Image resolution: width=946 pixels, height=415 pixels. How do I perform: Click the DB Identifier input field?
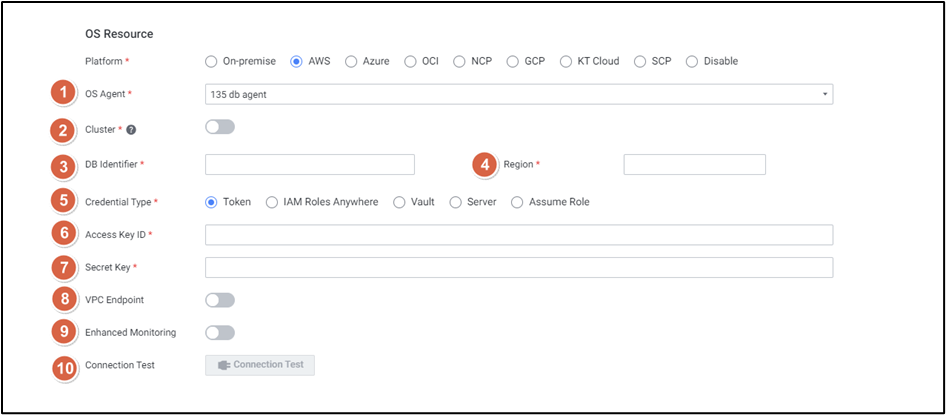pos(309,165)
